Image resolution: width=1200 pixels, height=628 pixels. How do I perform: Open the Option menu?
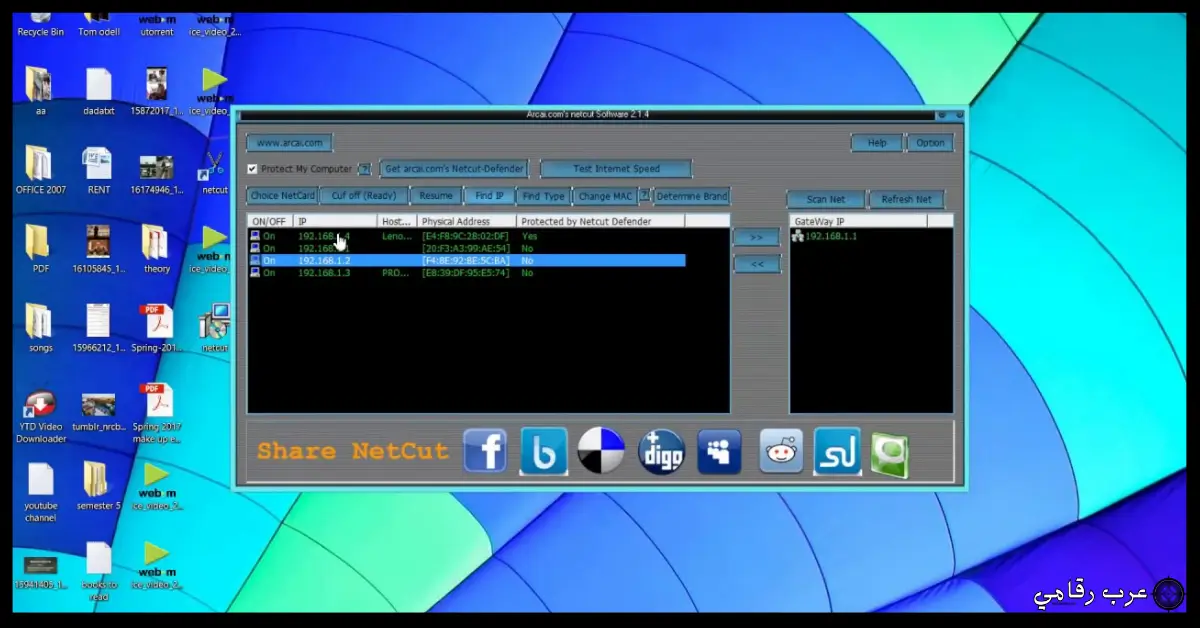click(x=929, y=142)
